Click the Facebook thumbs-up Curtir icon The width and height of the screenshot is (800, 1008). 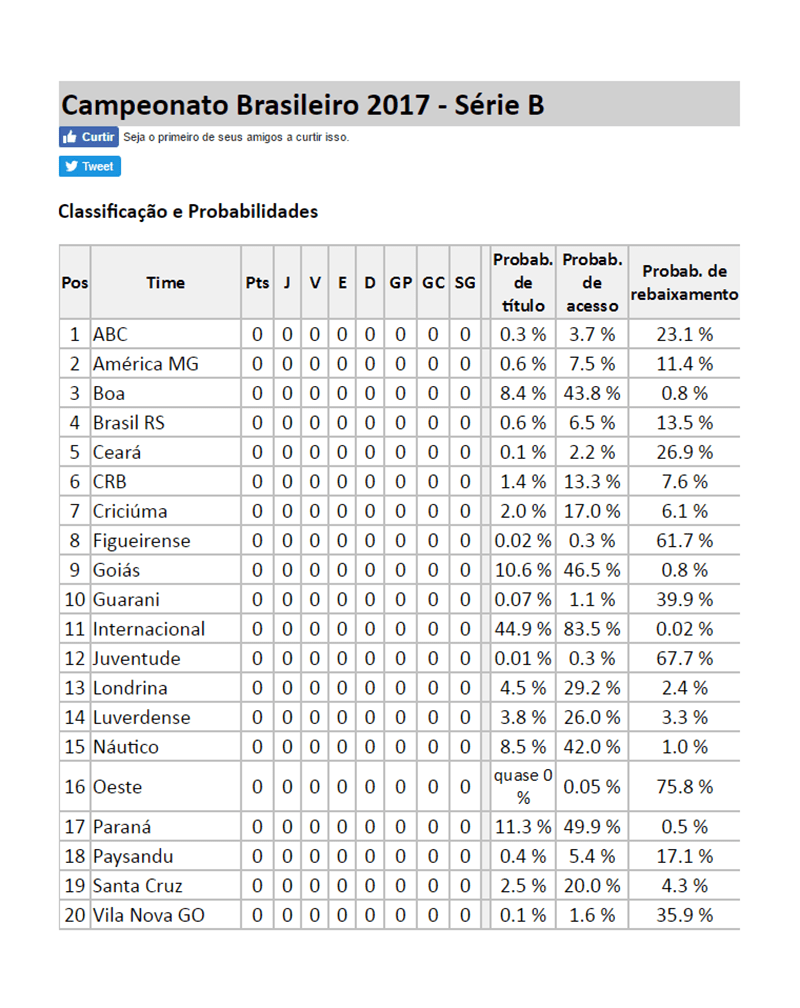pos(70,137)
